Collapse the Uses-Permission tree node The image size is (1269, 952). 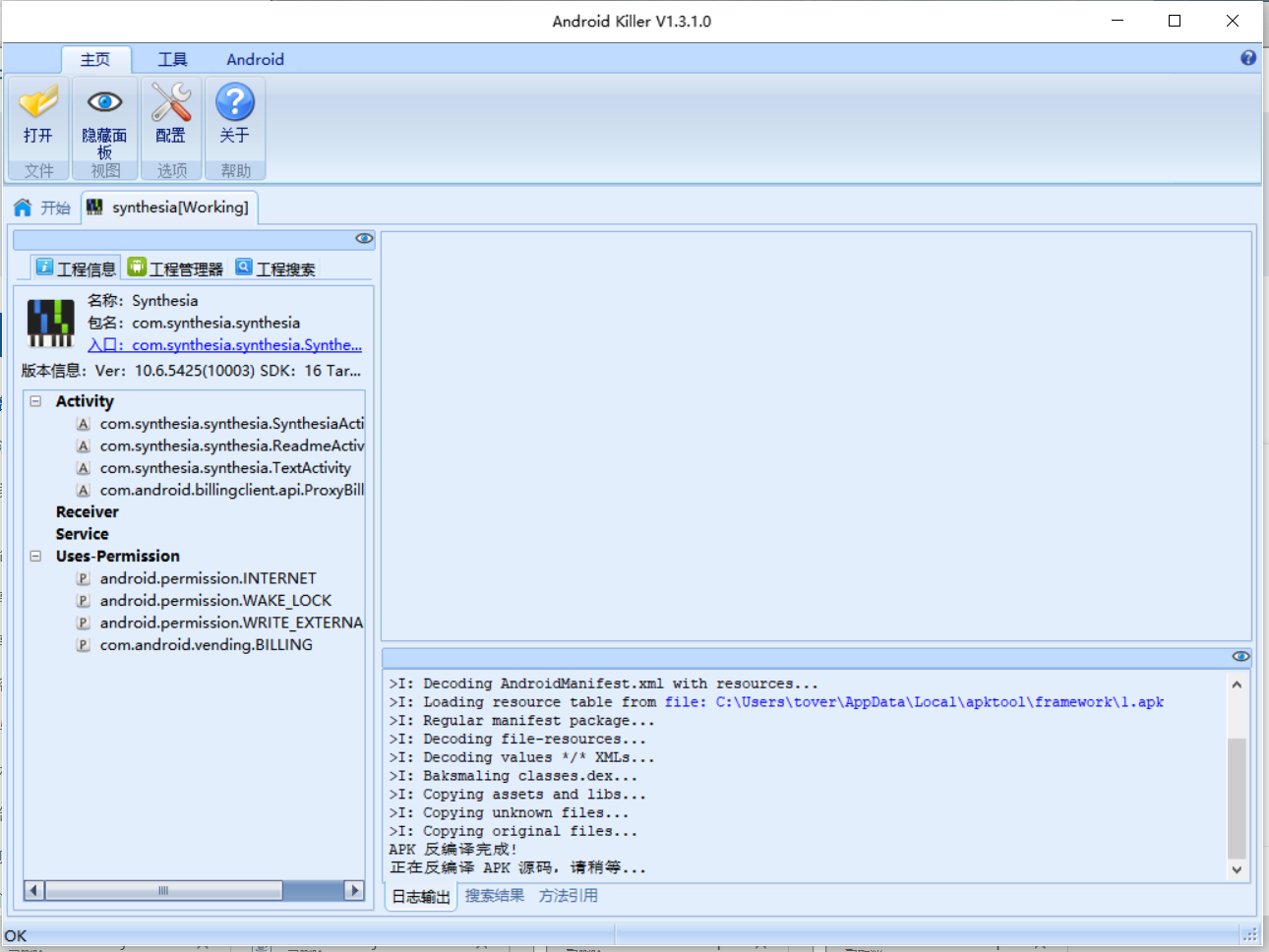(x=36, y=557)
